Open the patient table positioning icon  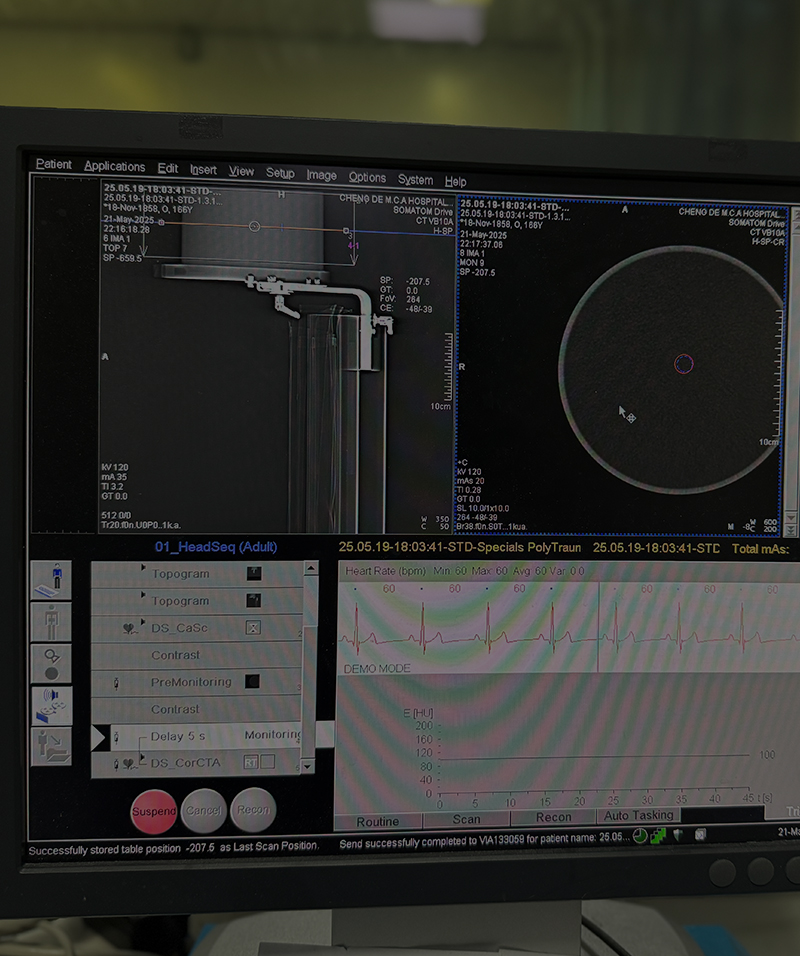[x=50, y=578]
